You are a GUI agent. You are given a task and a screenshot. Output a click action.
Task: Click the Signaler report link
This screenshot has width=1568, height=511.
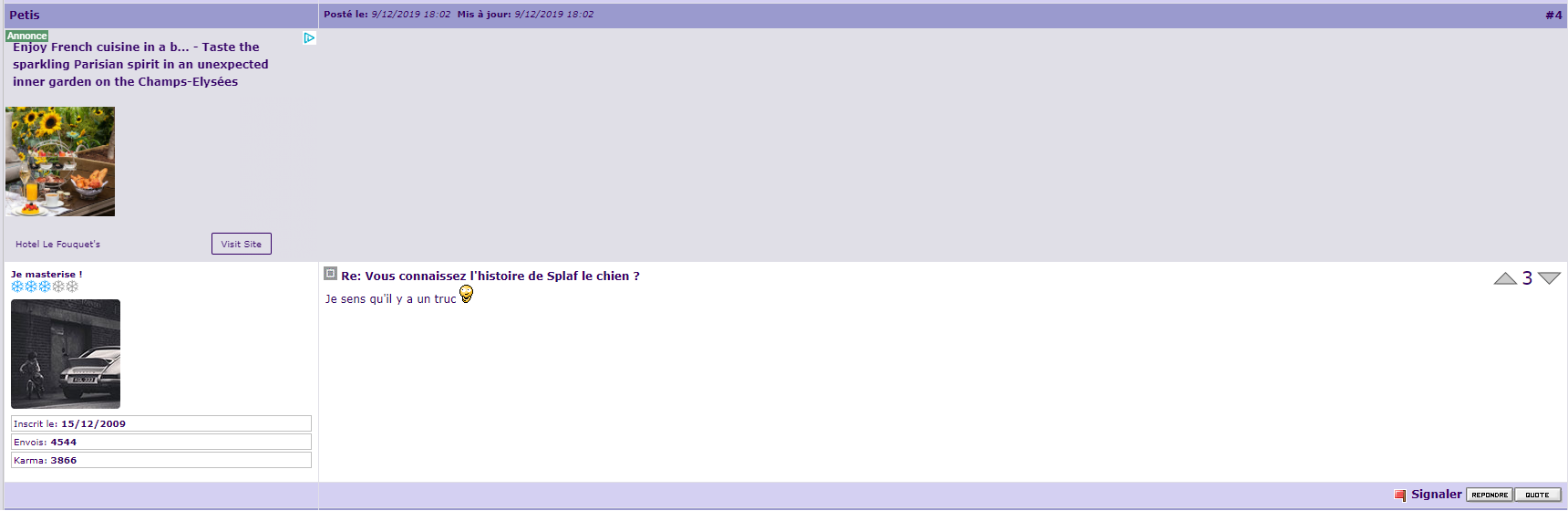pos(1436,494)
